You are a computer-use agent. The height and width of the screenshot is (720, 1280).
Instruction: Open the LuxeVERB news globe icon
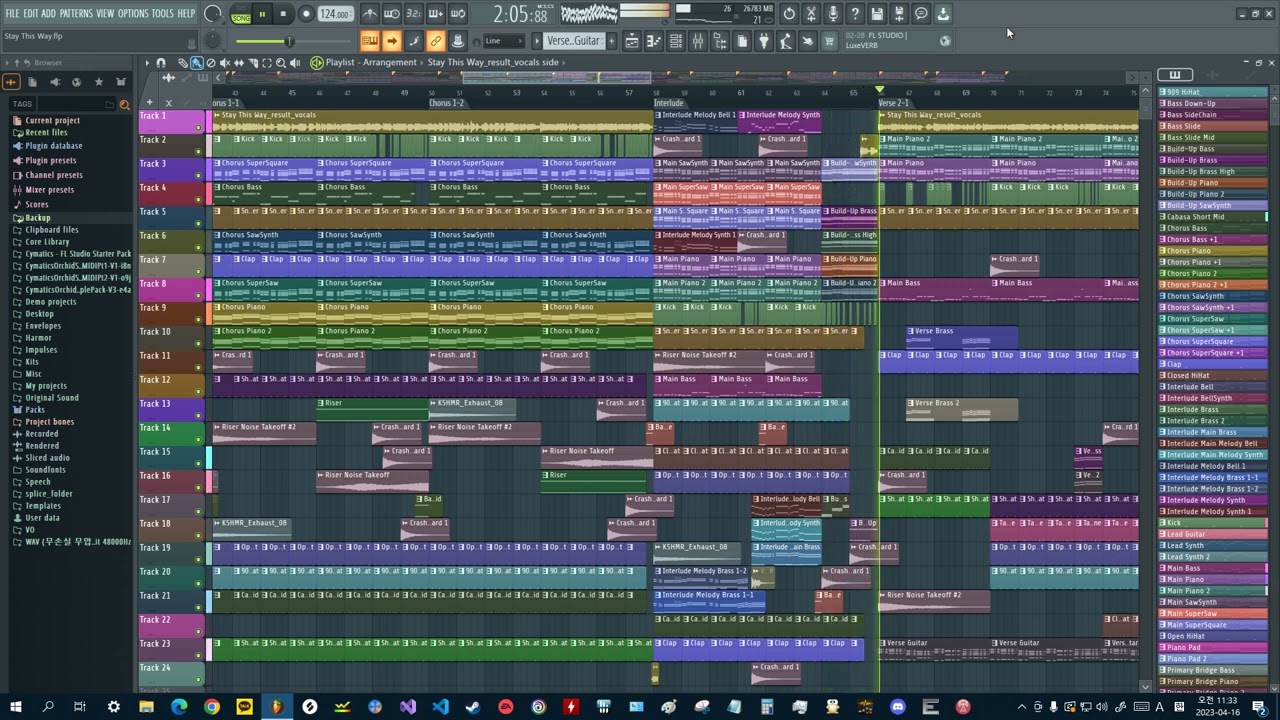point(945,41)
